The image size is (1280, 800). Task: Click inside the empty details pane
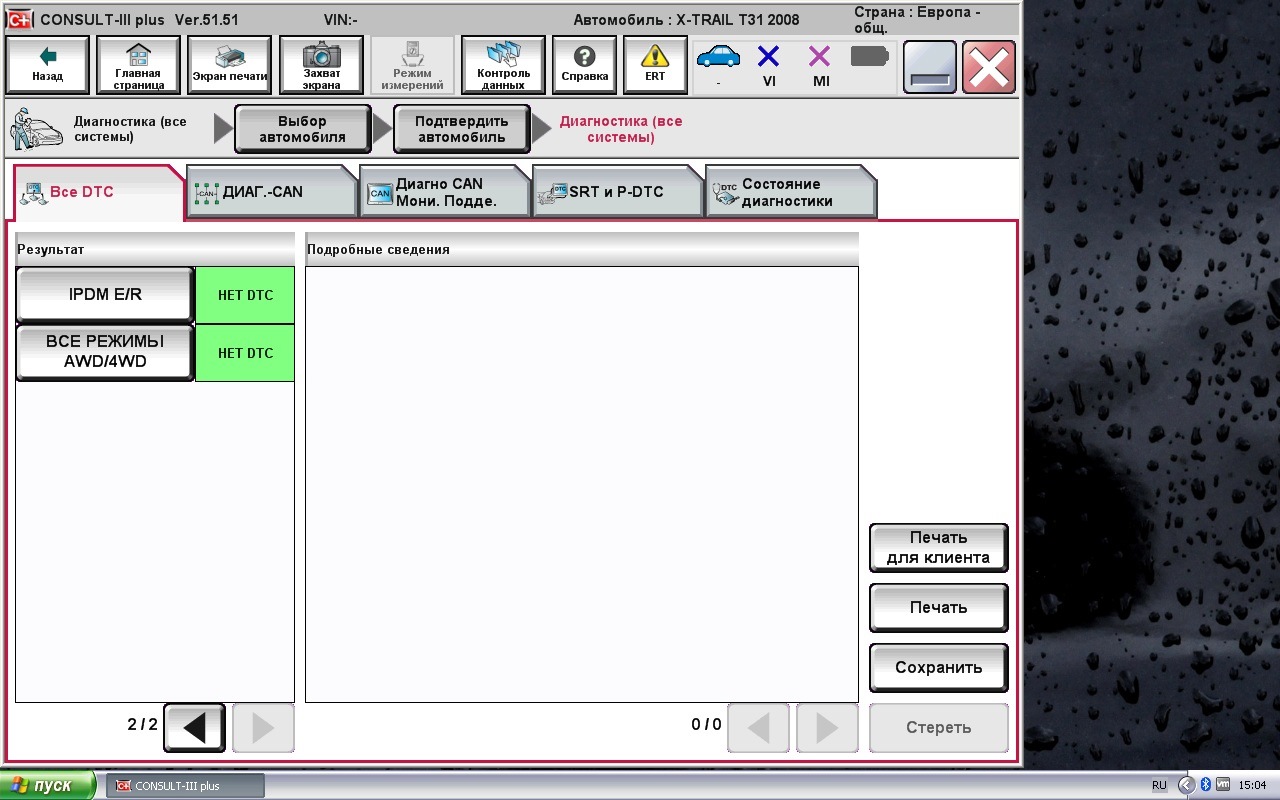582,484
